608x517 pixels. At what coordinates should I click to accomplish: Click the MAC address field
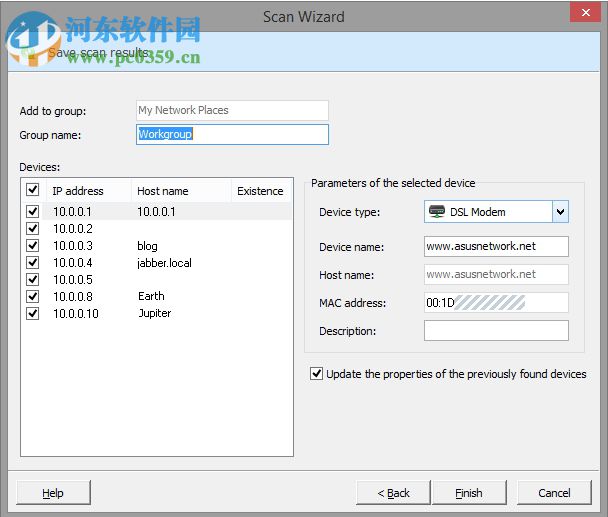(x=496, y=303)
